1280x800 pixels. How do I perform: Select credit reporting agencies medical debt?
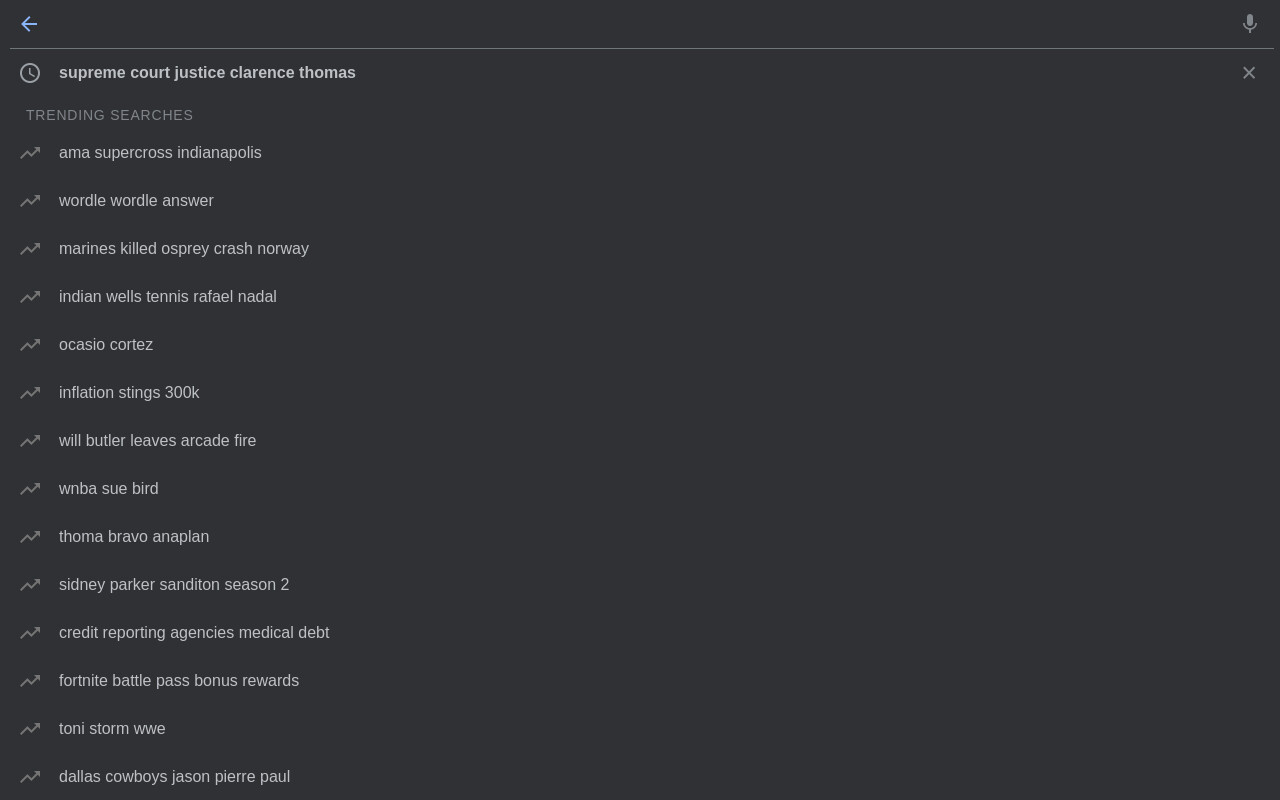(x=640, y=633)
